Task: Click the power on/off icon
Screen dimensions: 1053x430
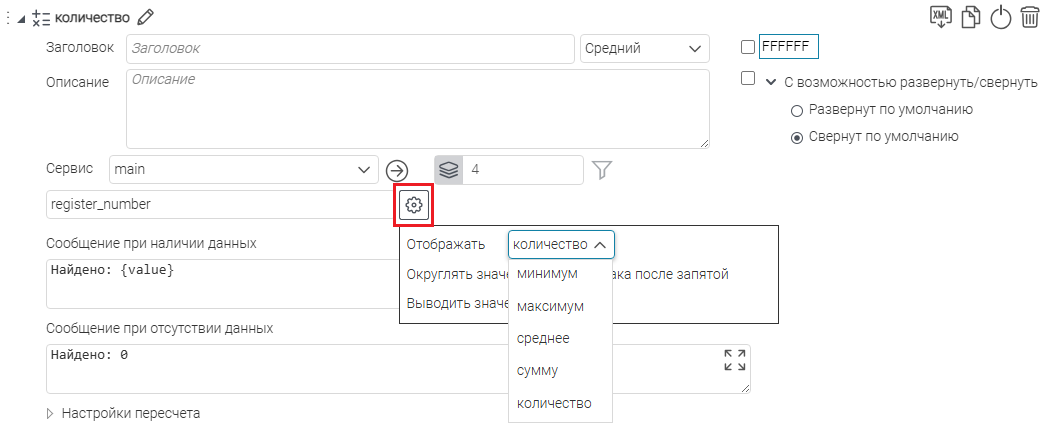Action: click(1000, 18)
